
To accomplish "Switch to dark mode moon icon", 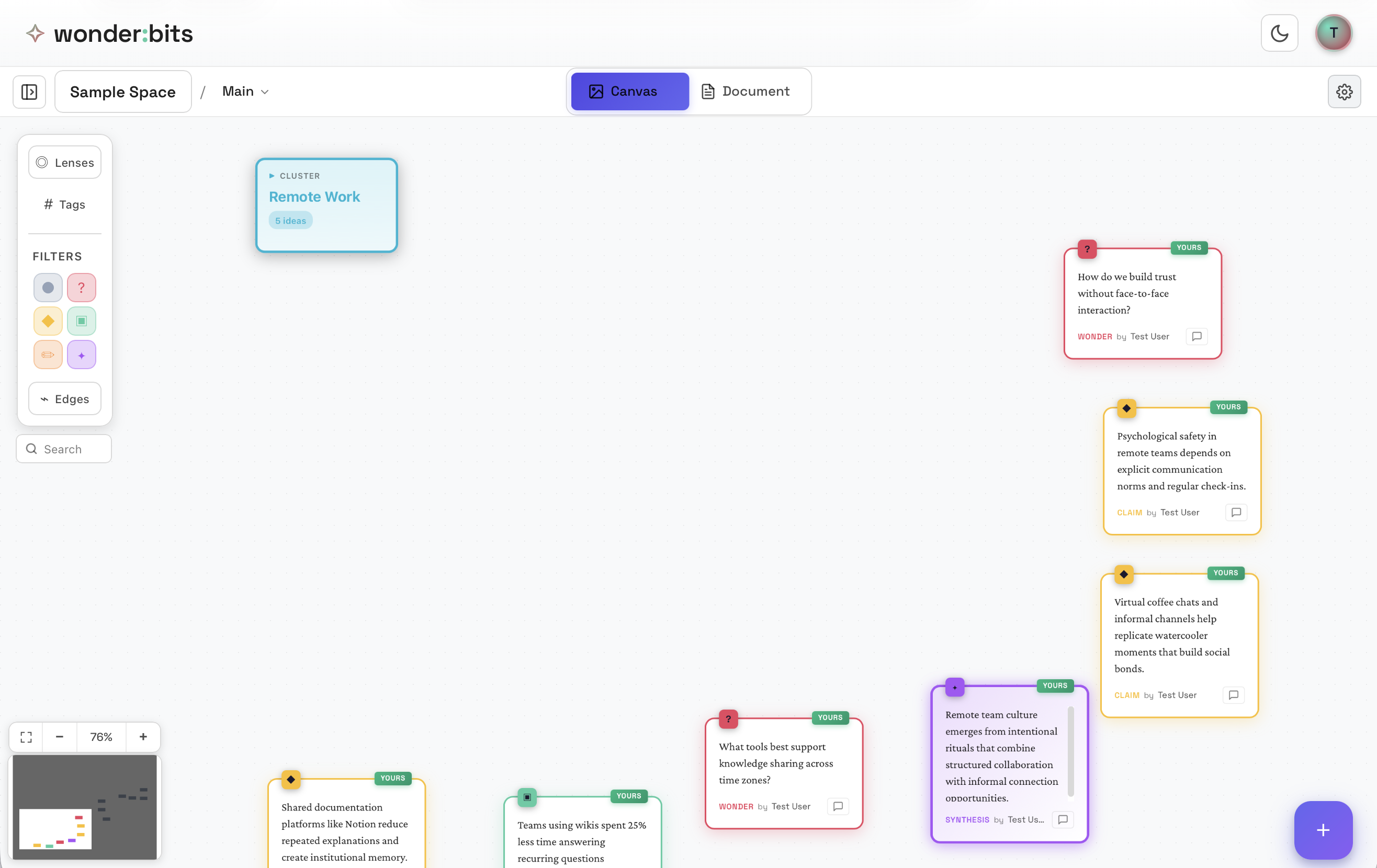I will point(1279,33).
